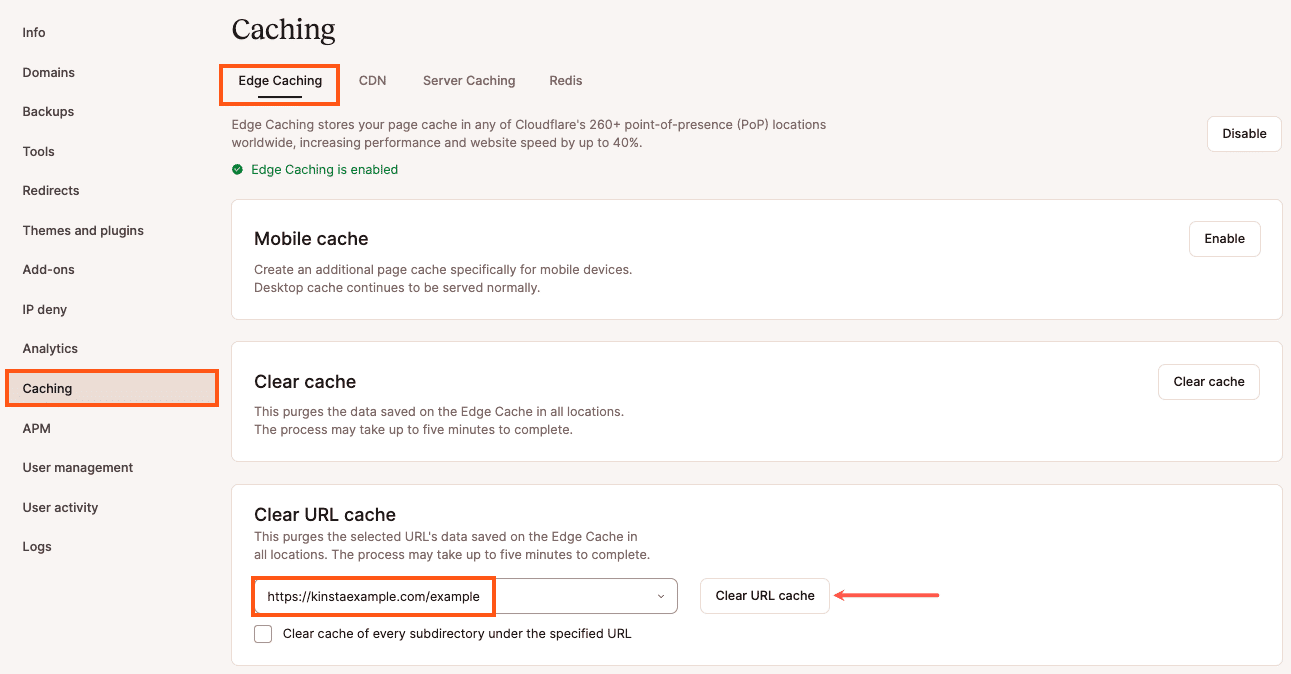The image size is (1291, 674).
Task: Navigate to Redirects page
Action: click(x=51, y=191)
